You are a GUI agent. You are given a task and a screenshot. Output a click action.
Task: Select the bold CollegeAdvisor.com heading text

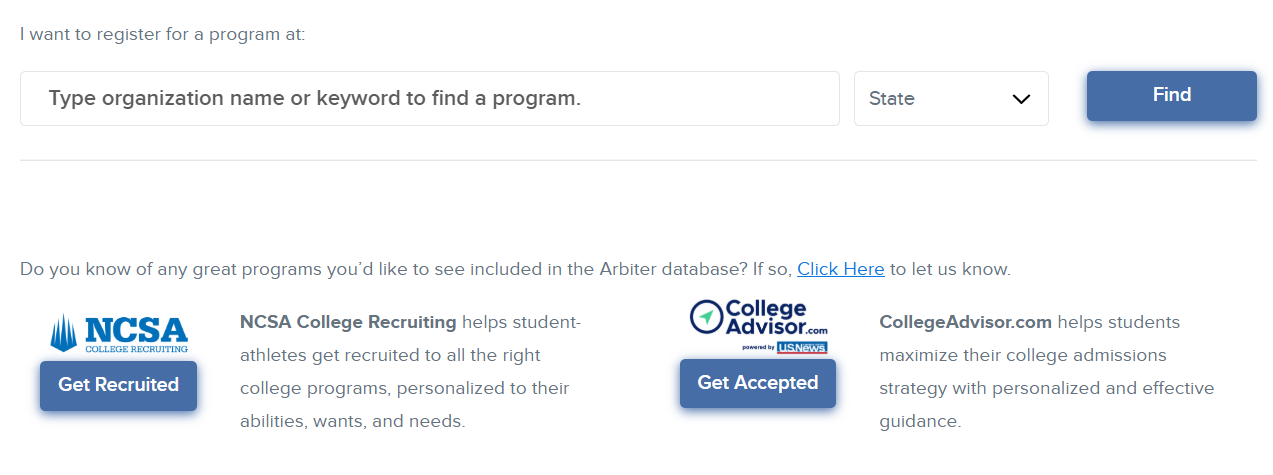point(966,322)
